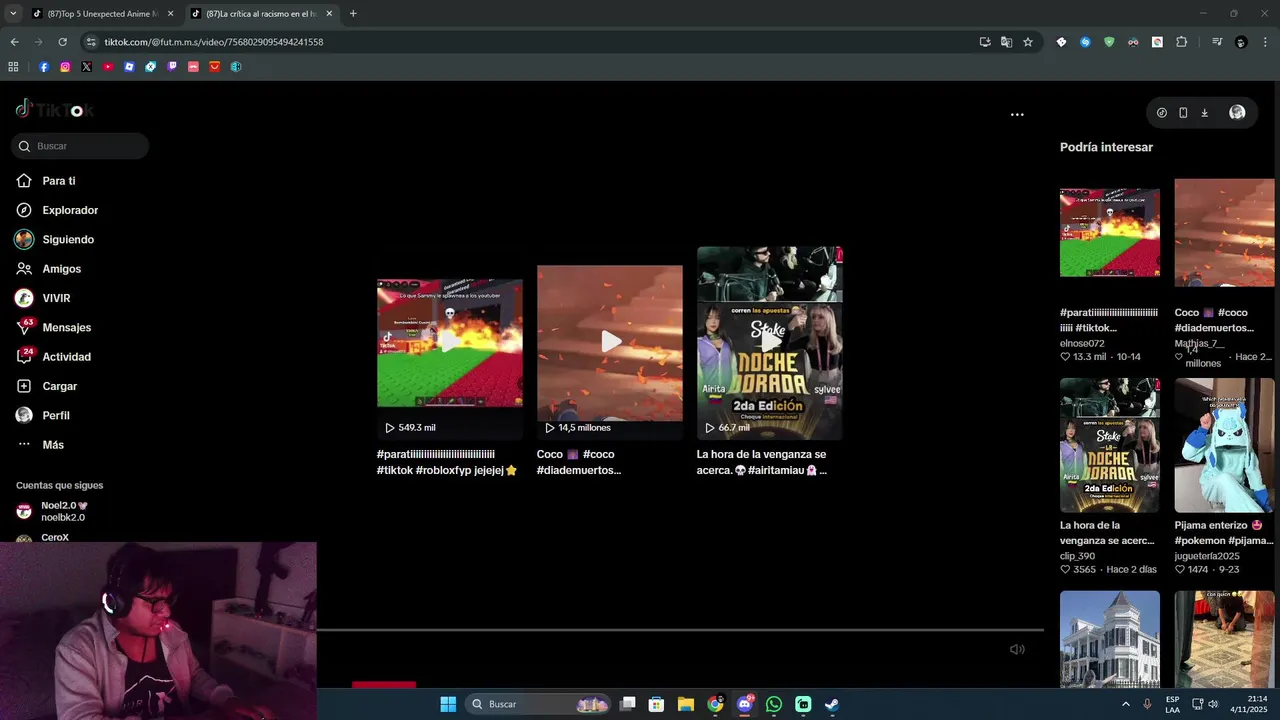The image size is (1280, 720).
Task: Open the Facebook bookmark
Action: 44,67
